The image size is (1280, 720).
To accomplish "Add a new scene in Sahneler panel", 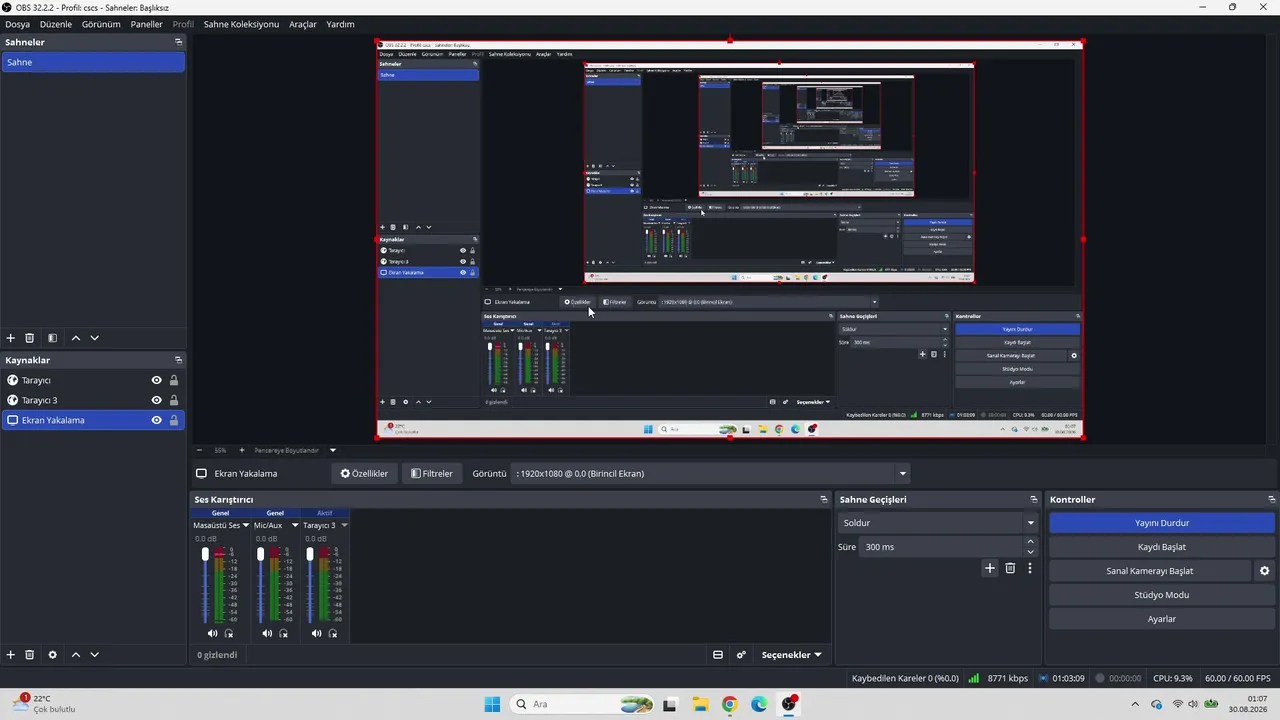I will pos(11,338).
